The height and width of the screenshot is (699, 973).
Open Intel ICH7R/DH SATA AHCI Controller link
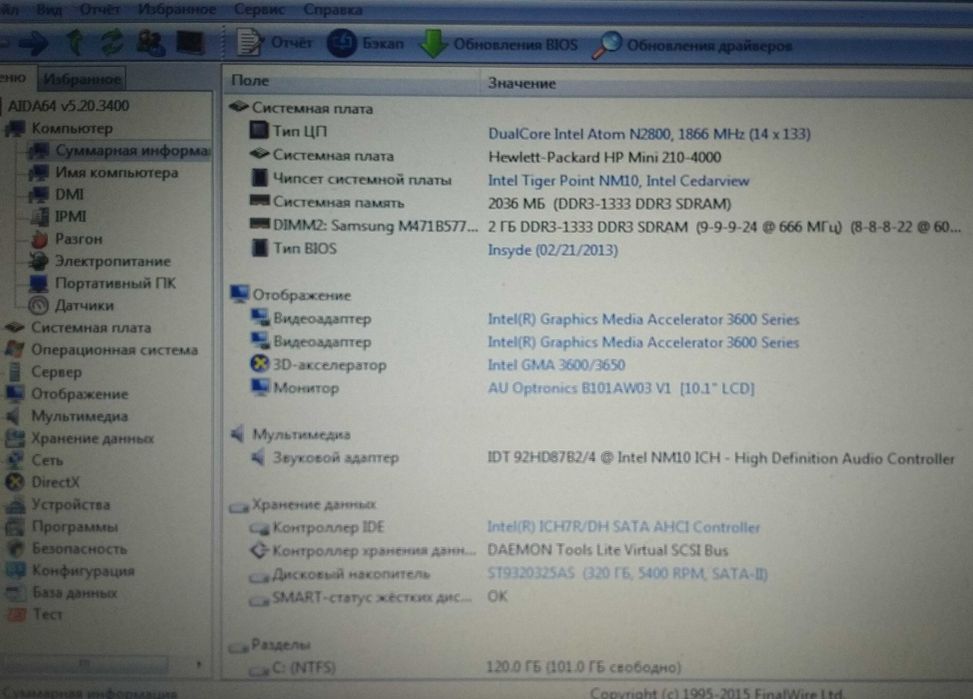tap(624, 527)
